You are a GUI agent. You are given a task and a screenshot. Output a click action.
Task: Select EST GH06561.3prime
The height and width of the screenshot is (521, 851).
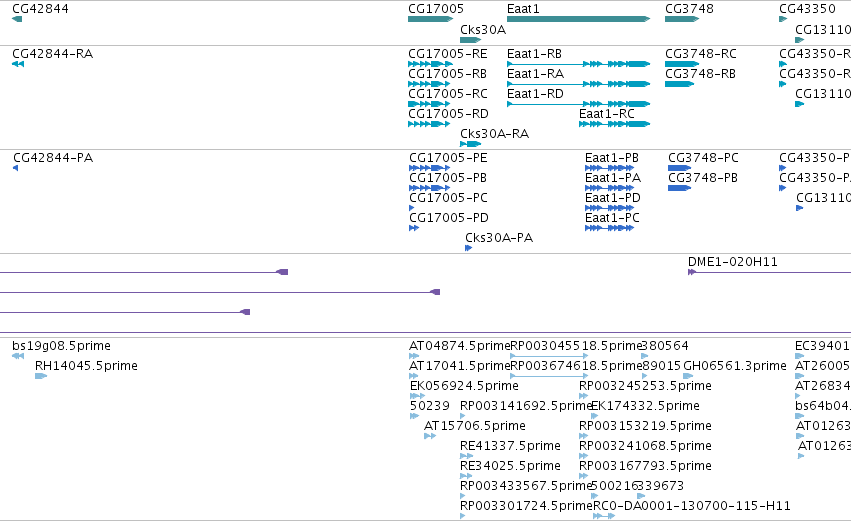click(x=734, y=366)
